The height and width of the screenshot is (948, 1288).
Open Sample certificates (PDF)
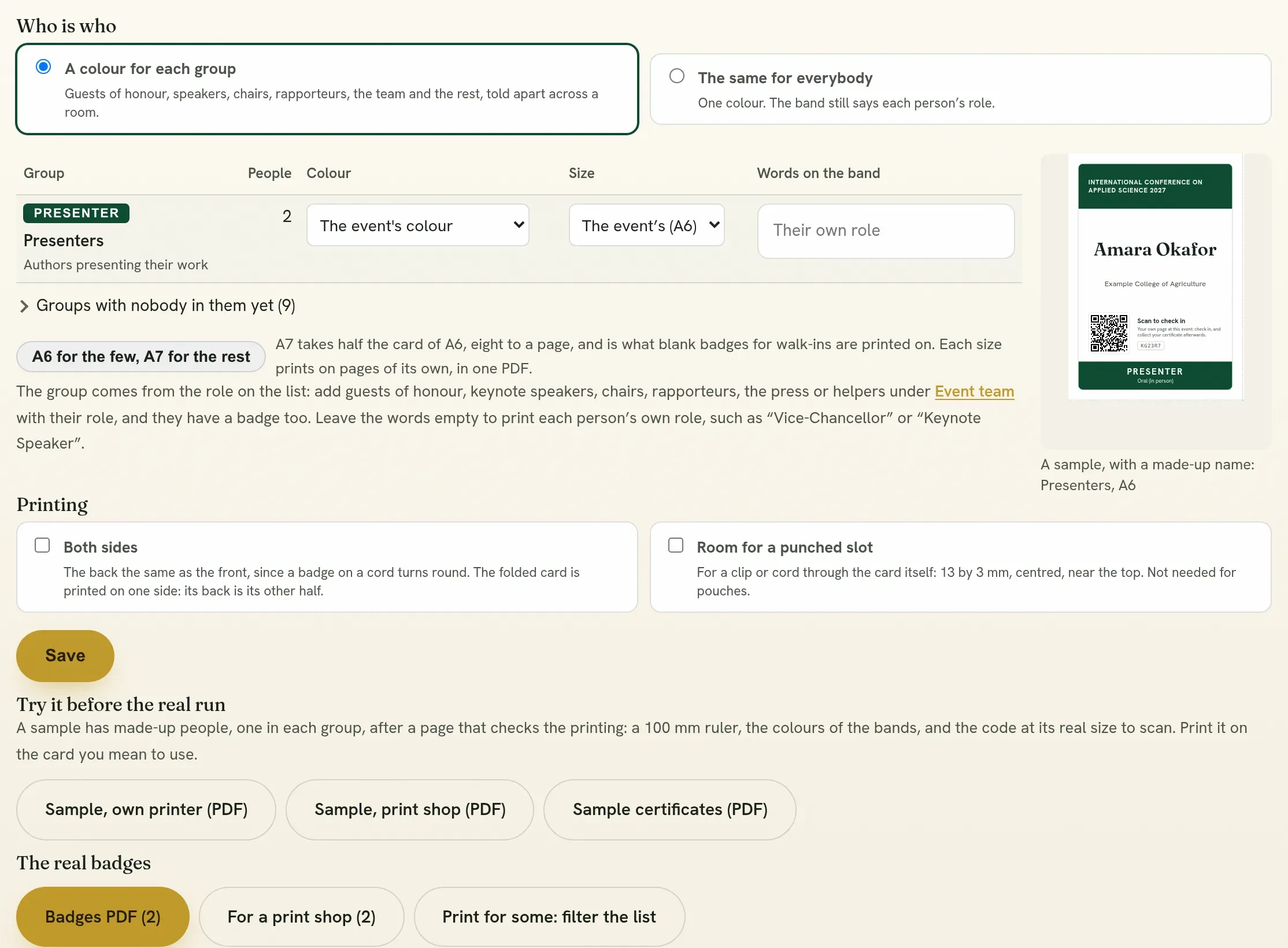(x=670, y=810)
